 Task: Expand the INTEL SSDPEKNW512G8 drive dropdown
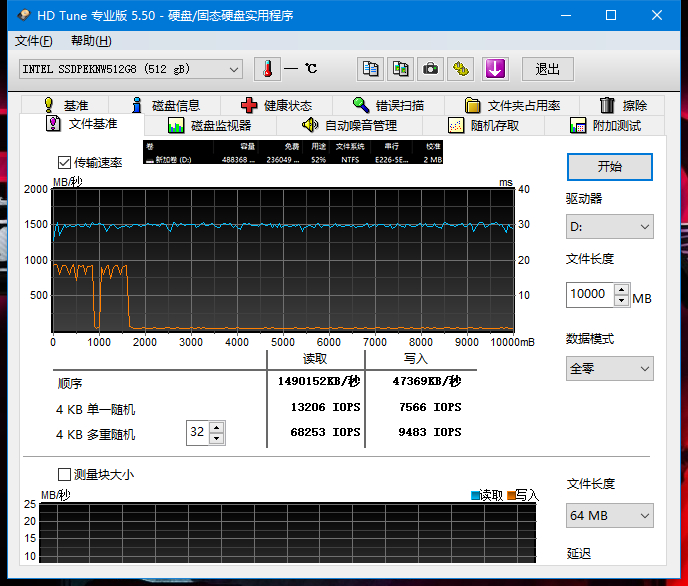[131, 69]
